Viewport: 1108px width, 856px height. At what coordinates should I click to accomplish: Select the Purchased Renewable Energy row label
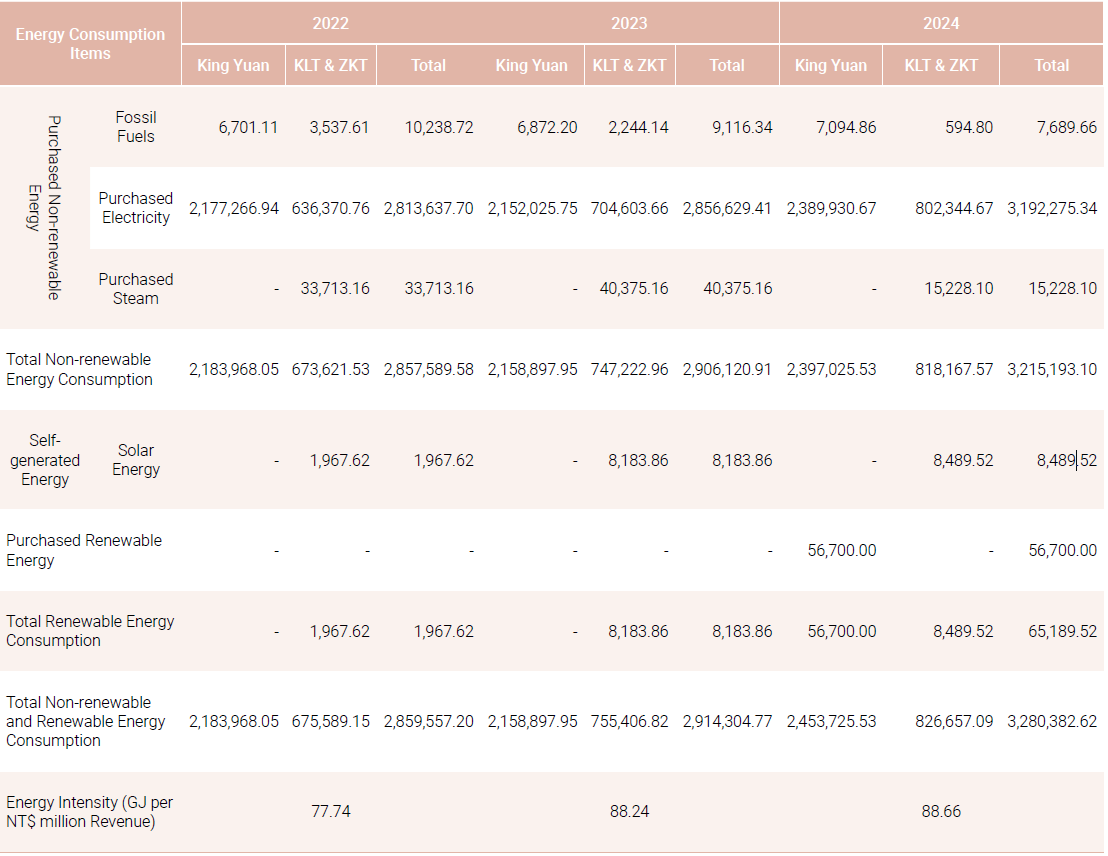pos(84,550)
